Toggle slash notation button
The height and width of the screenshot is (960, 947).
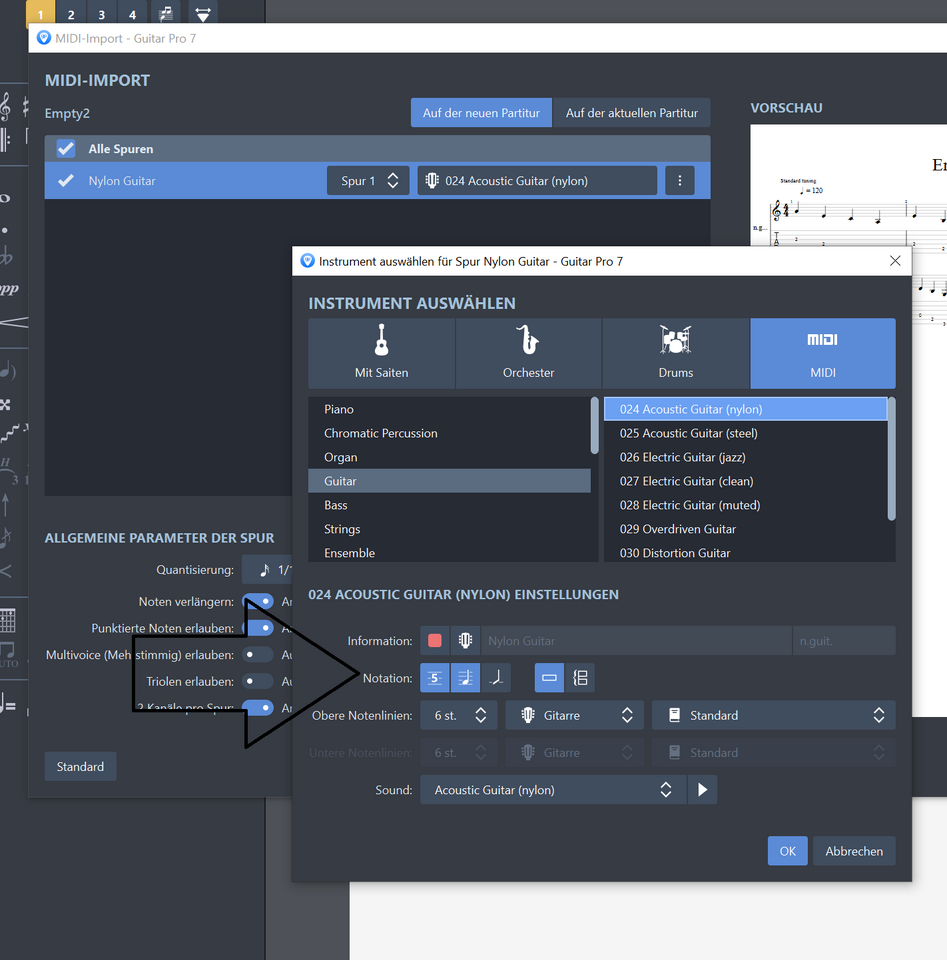(496, 678)
